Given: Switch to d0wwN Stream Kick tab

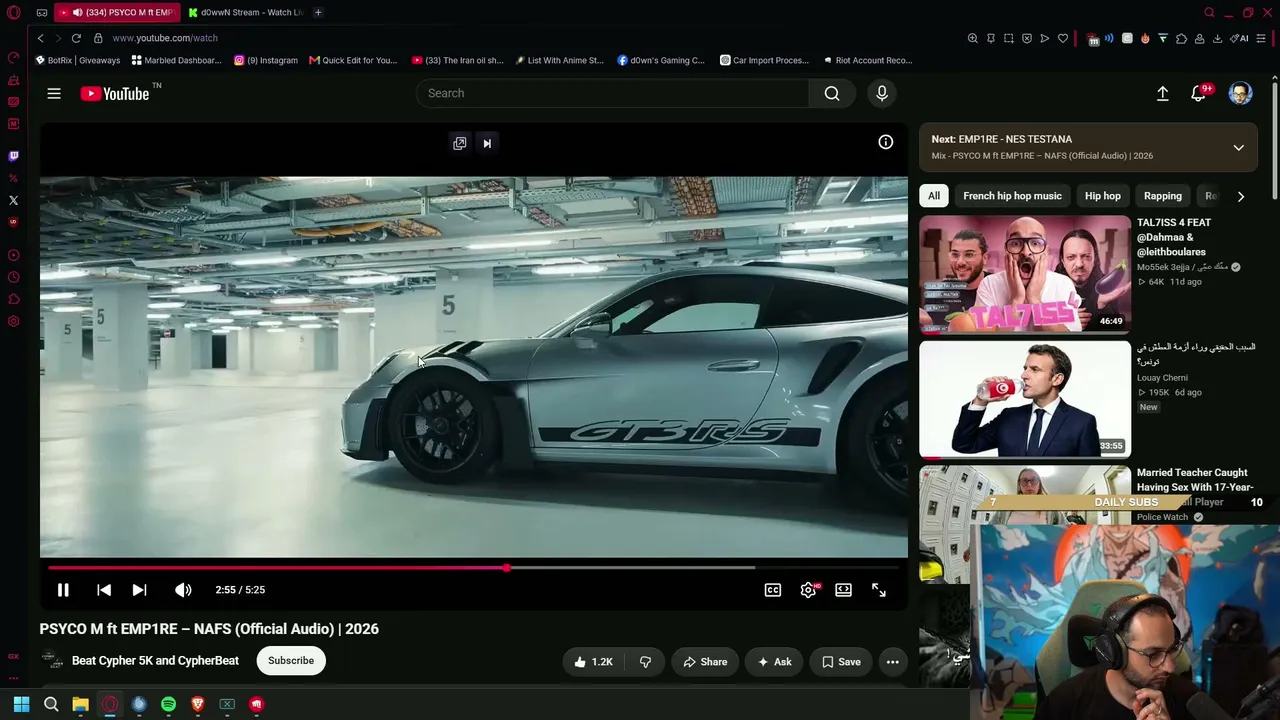Looking at the screenshot, I should tap(245, 12).
